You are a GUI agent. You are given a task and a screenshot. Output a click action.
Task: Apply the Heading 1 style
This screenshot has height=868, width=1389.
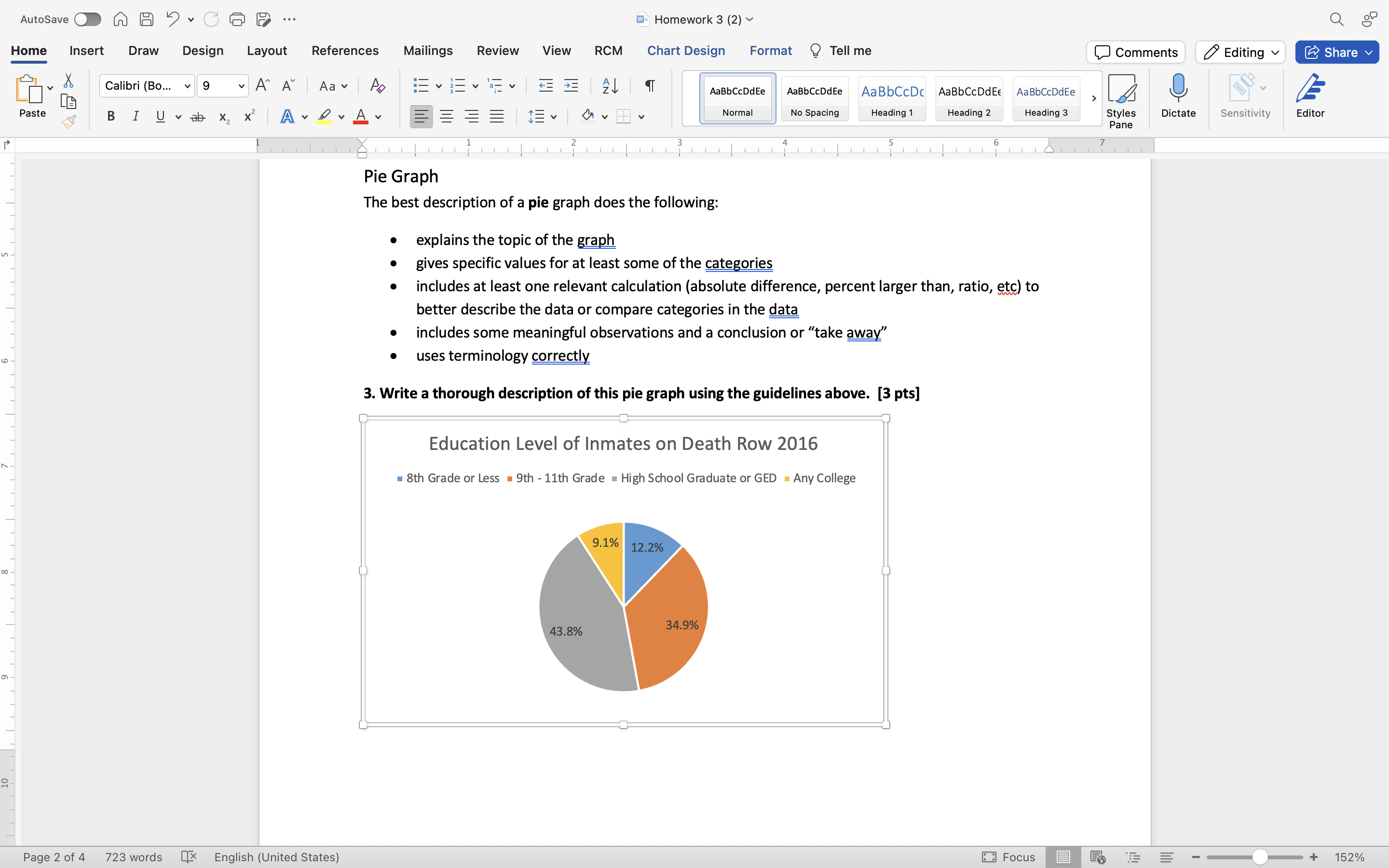point(891,98)
